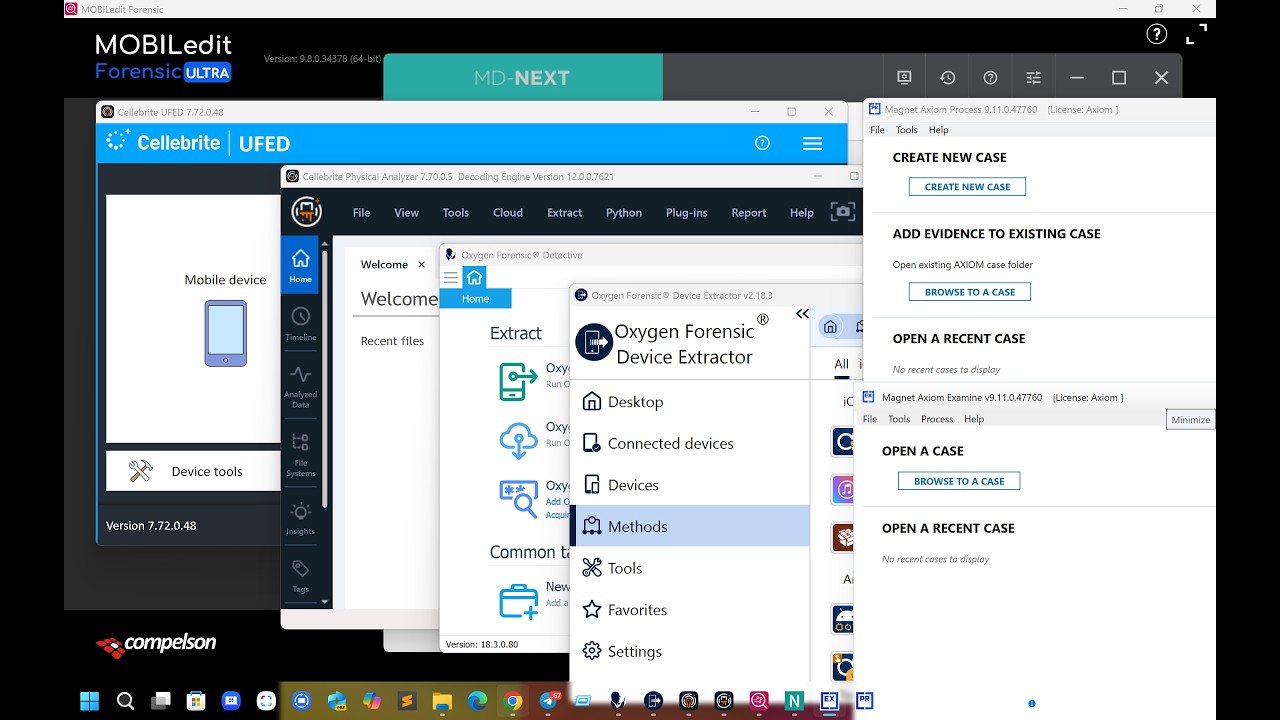Click Oxygen Detective Home house icon
1280x720 pixels.
pos(474,277)
